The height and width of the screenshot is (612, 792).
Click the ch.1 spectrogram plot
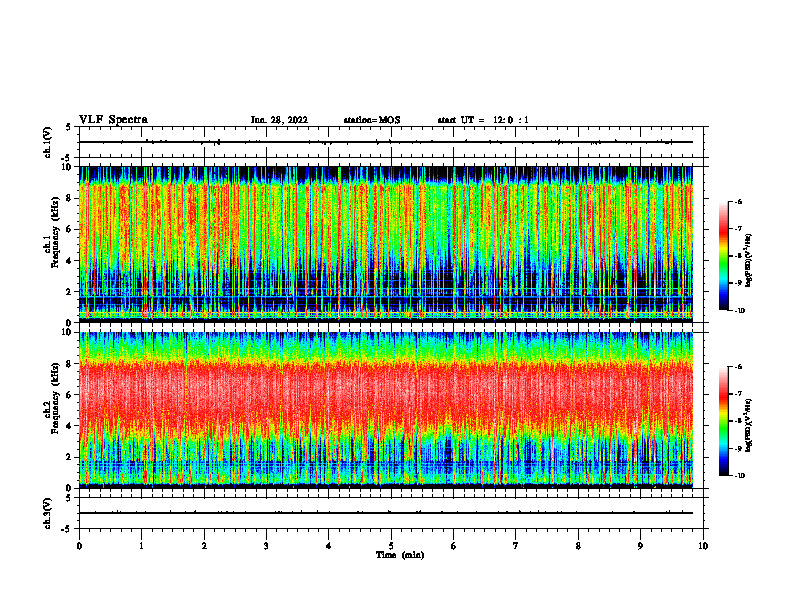(x=386, y=244)
